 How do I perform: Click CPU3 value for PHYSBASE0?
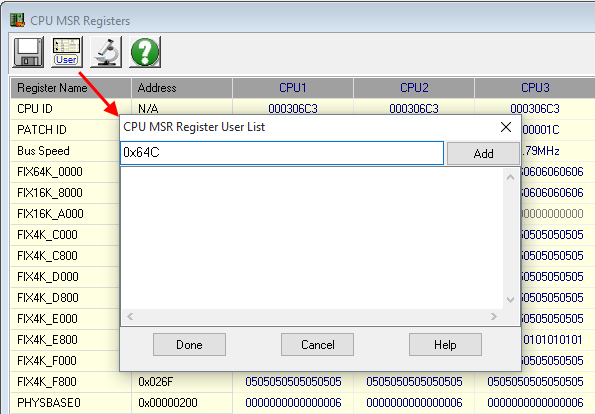[x=535, y=403]
